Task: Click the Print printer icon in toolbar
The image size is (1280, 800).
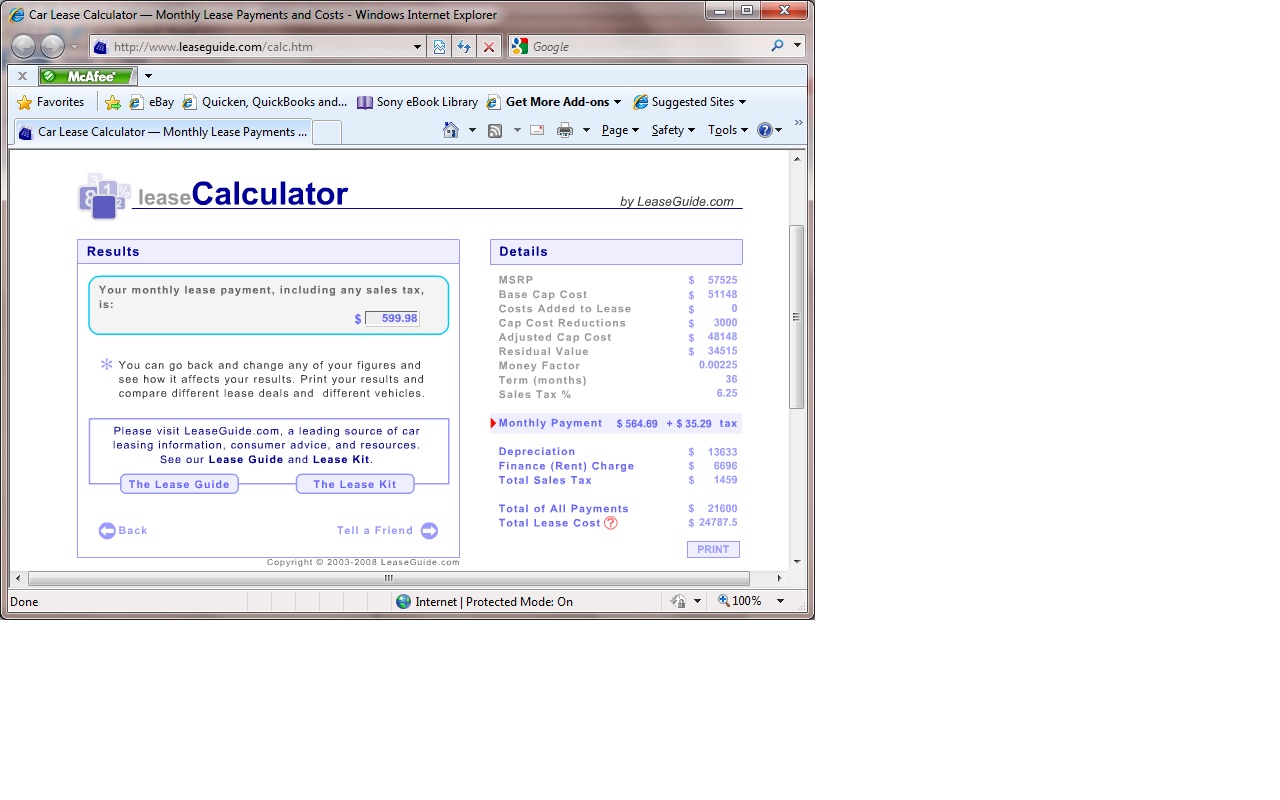Action: (565, 130)
